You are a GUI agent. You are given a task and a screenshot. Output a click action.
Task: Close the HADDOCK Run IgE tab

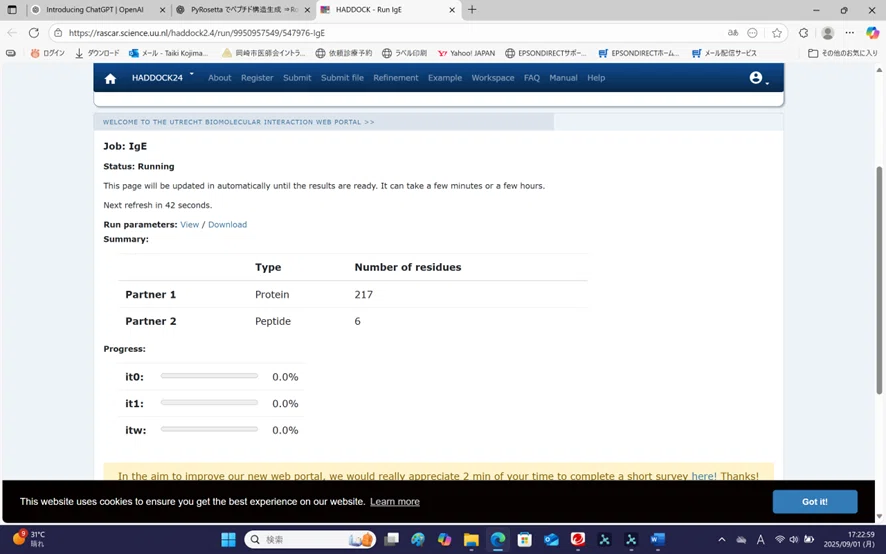tap(452, 10)
